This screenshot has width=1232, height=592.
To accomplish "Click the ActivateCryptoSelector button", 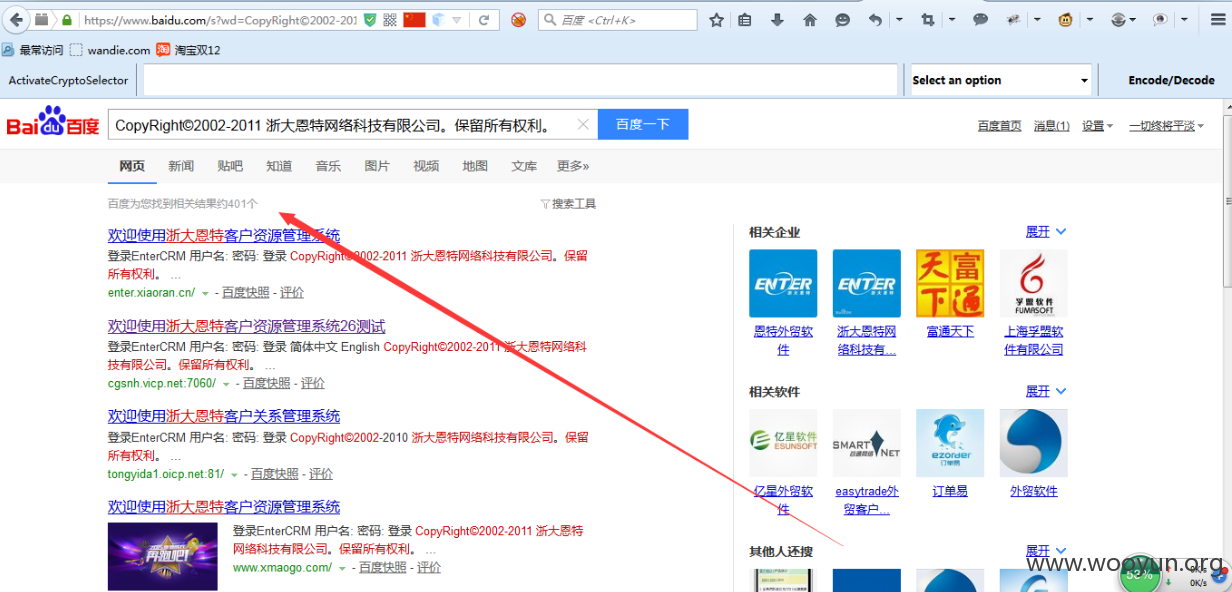I will click(x=69, y=80).
